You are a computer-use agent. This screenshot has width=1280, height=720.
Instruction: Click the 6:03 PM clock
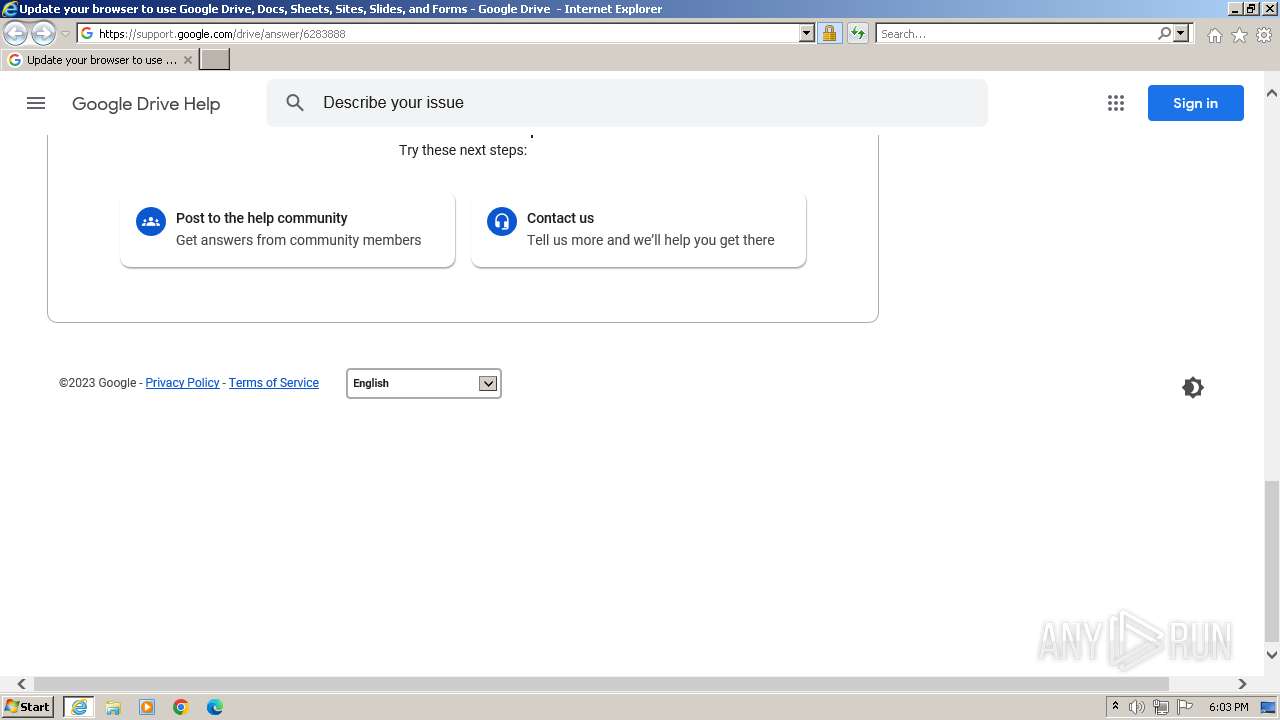[1228, 707]
